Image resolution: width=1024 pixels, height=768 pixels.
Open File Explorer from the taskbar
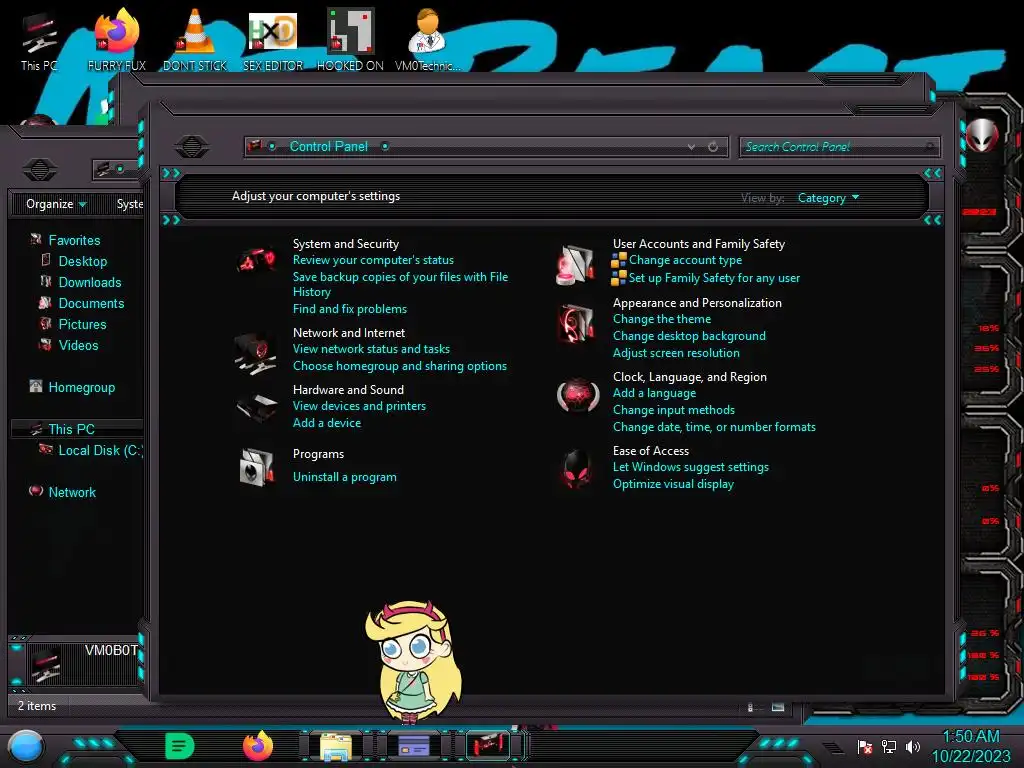coord(336,746)
